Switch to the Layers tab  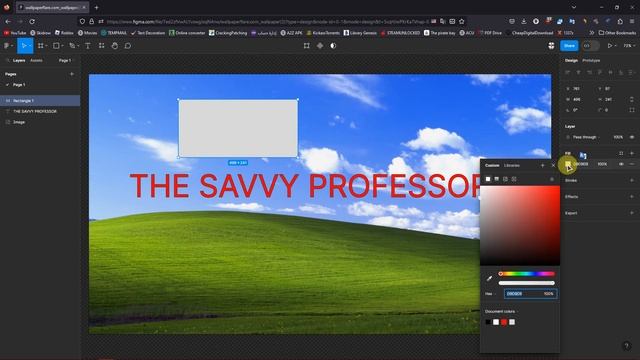pyautogui.click(x=19, y=60)
